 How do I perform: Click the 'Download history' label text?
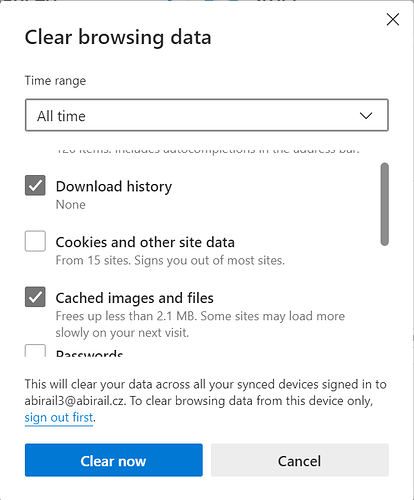[x=114, y=186]
